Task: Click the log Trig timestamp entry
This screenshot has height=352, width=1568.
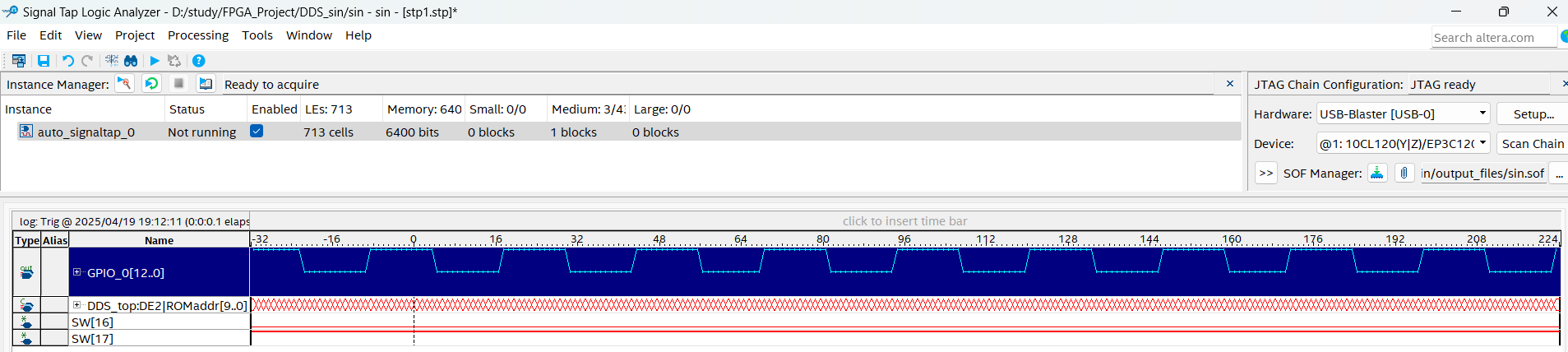Action: 135,221
